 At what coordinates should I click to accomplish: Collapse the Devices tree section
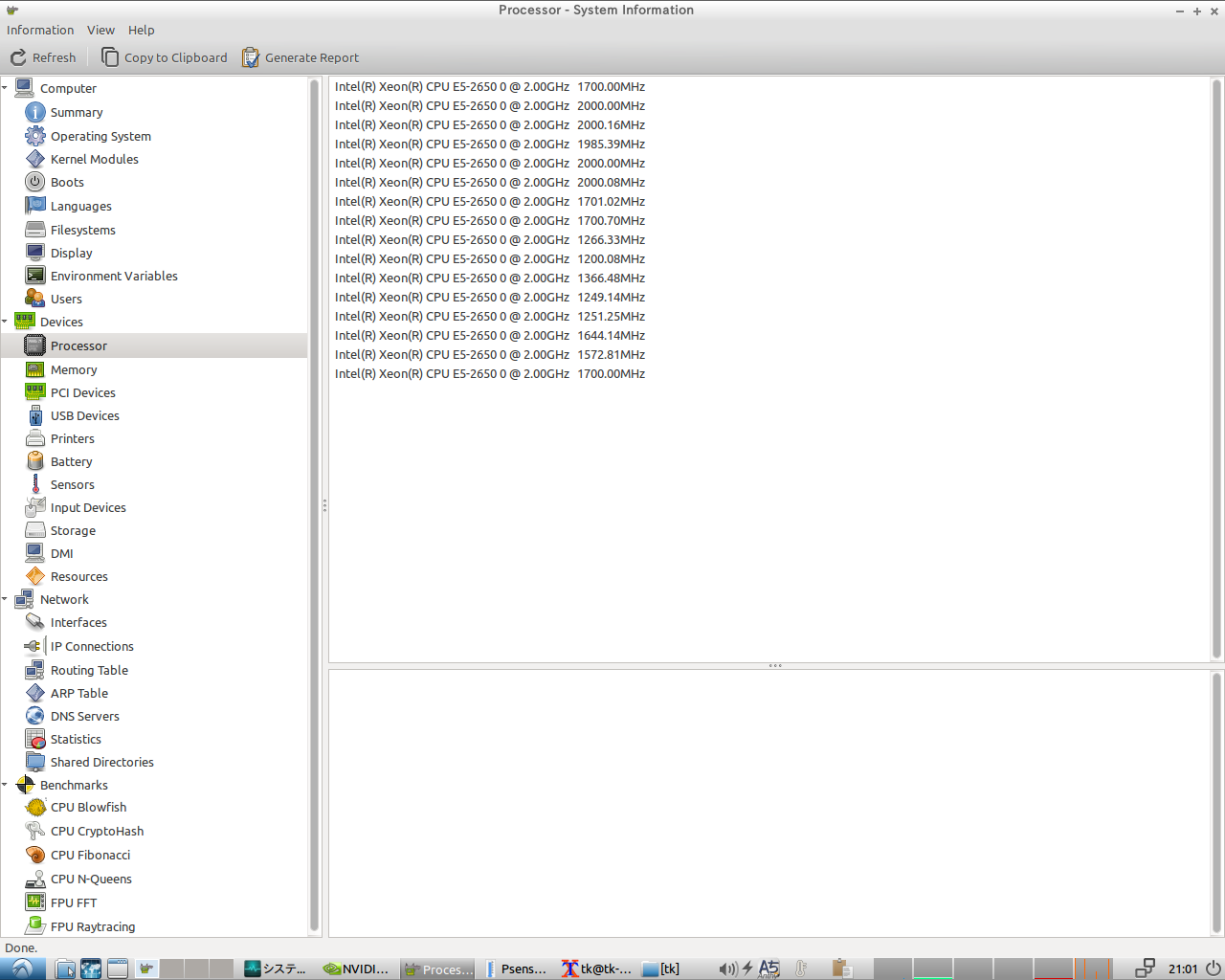tap(5, 322)
